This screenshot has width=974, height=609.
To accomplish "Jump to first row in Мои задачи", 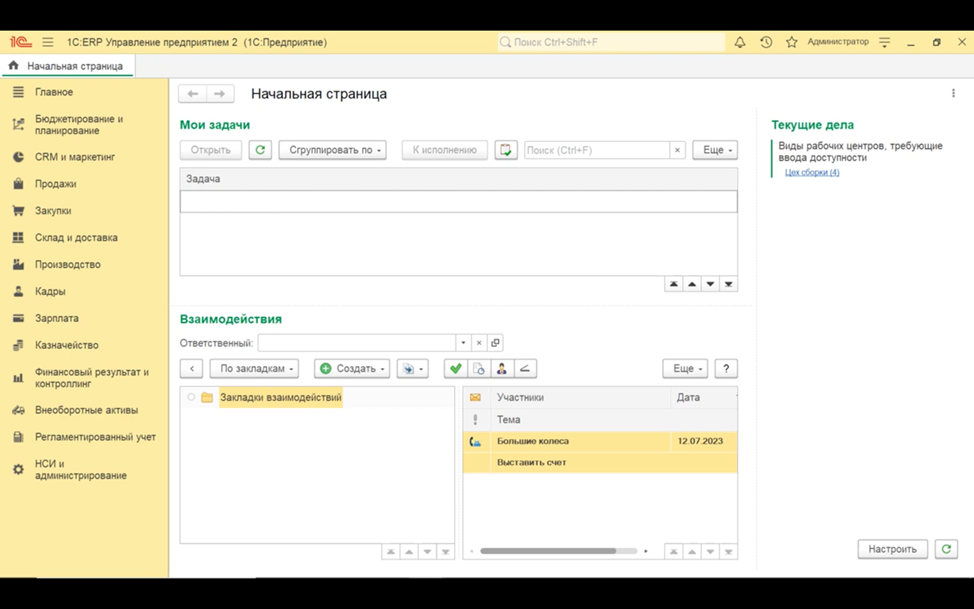I will point(673,284).
